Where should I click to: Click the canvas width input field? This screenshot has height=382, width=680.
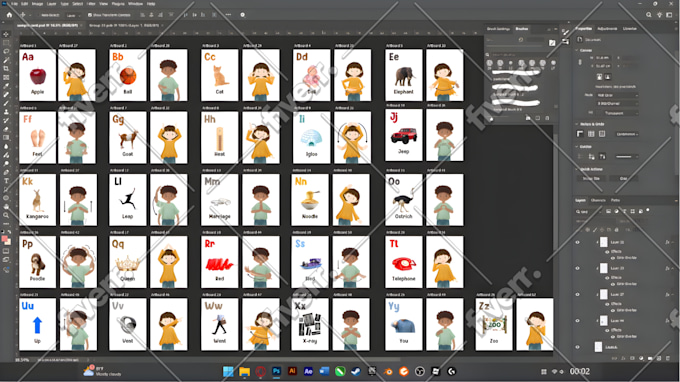click(603, 58)
